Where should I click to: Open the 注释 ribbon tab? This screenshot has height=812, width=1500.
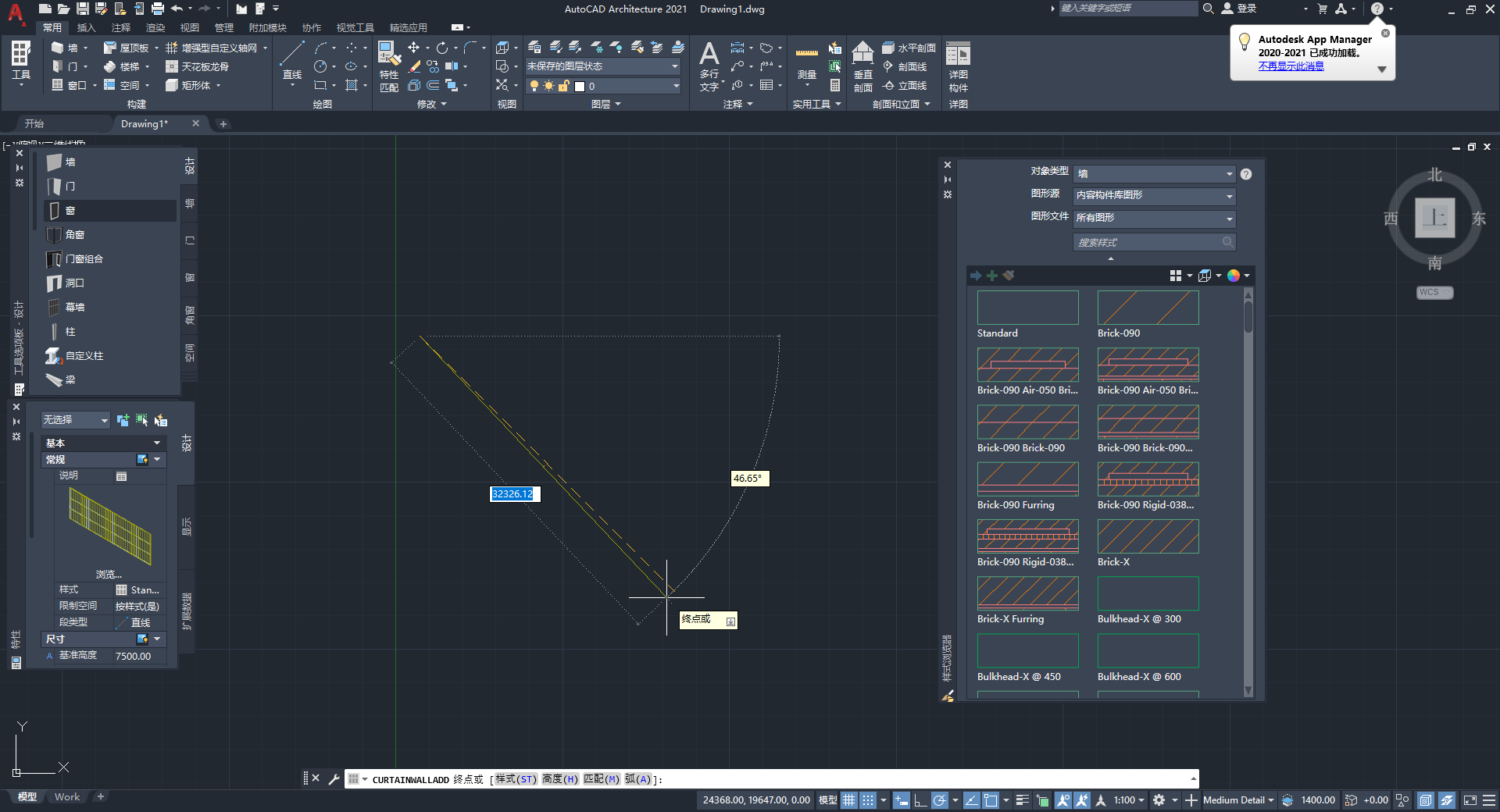click(121, 27)
